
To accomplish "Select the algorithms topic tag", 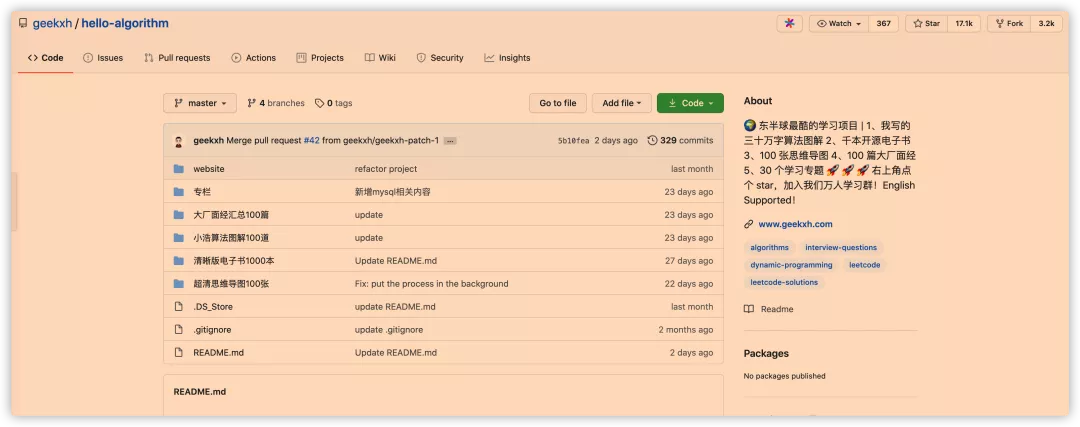I will pyautogui.click(x=769, y=247).
